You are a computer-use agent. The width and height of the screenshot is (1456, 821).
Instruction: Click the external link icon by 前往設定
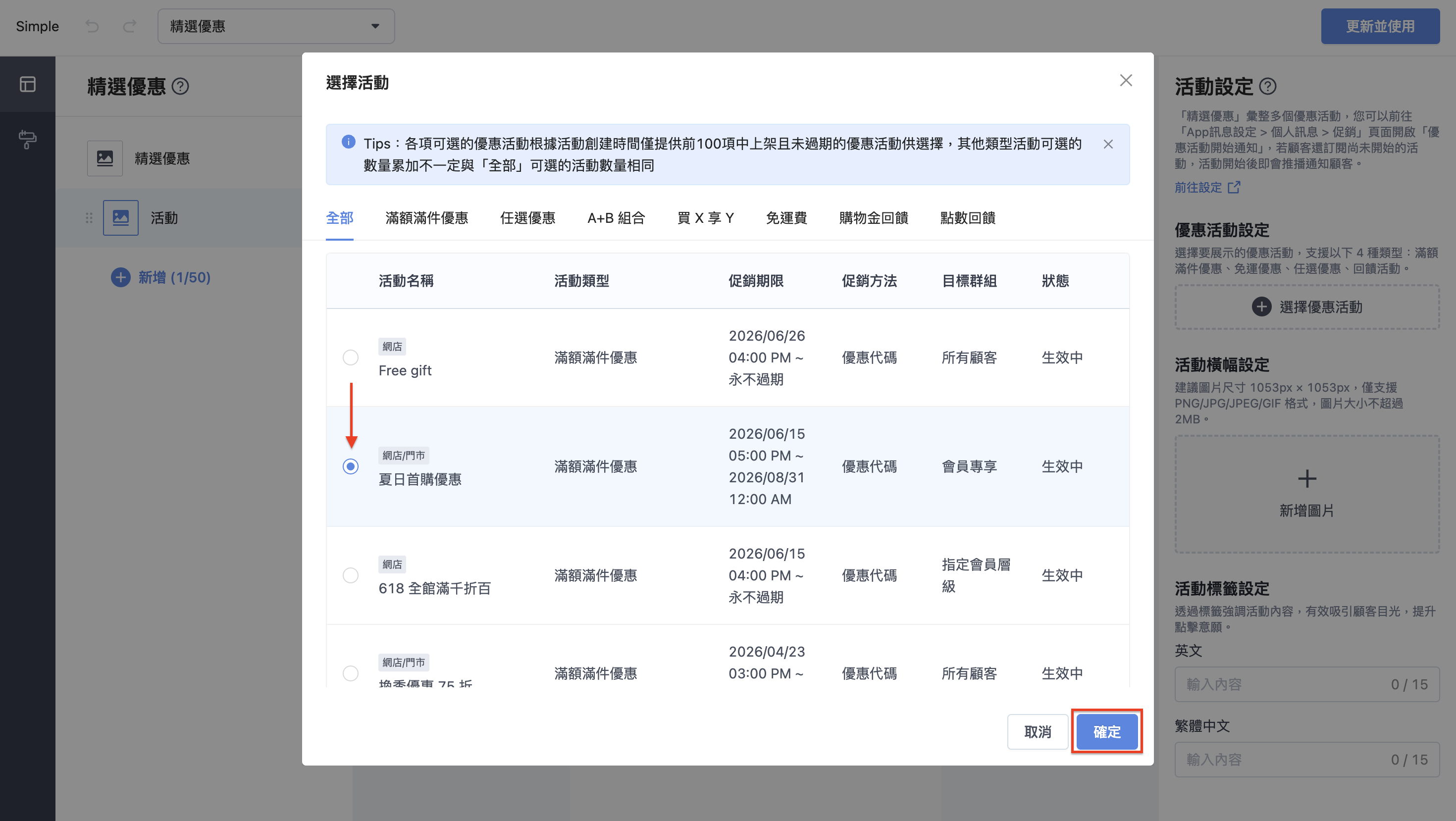pos(1235,187)
